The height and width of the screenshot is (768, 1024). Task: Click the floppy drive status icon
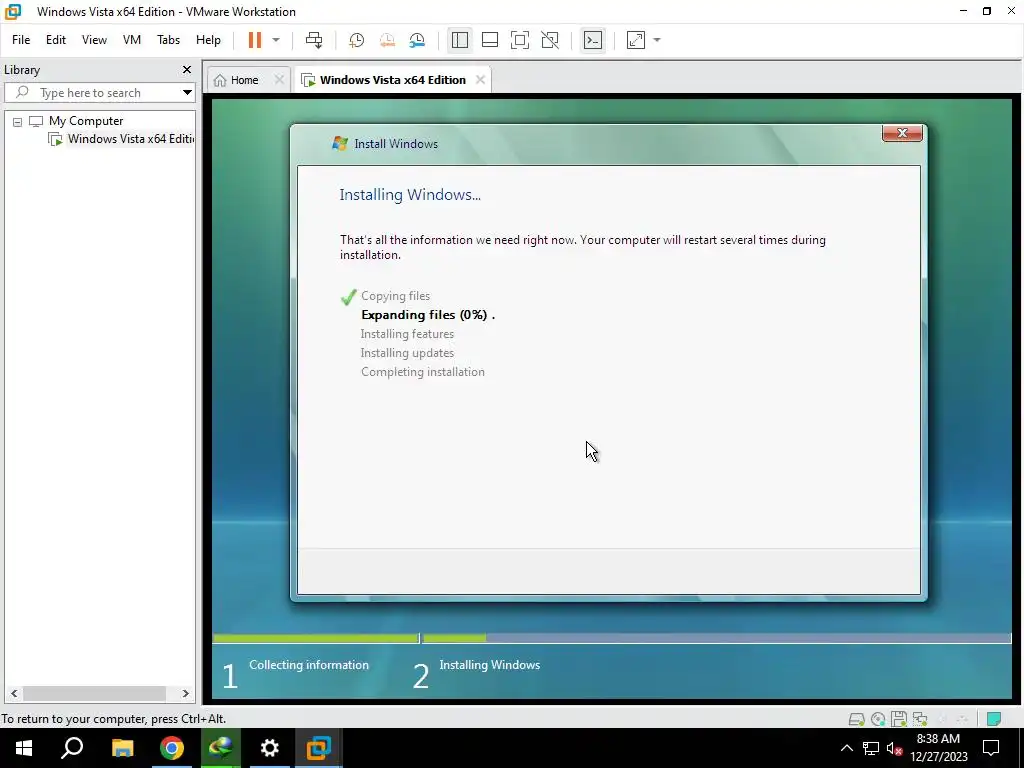[899, 719]
